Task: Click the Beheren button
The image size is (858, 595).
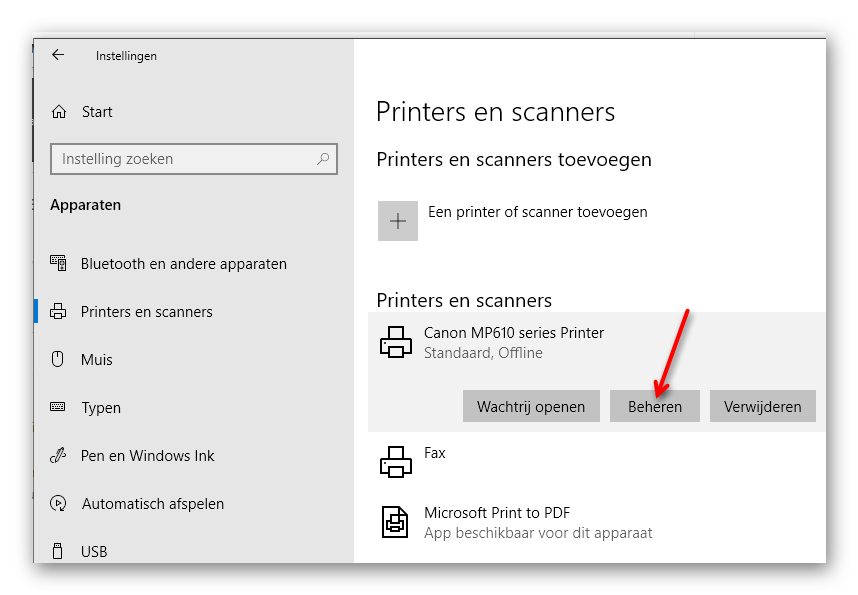Action: point(655,406)
